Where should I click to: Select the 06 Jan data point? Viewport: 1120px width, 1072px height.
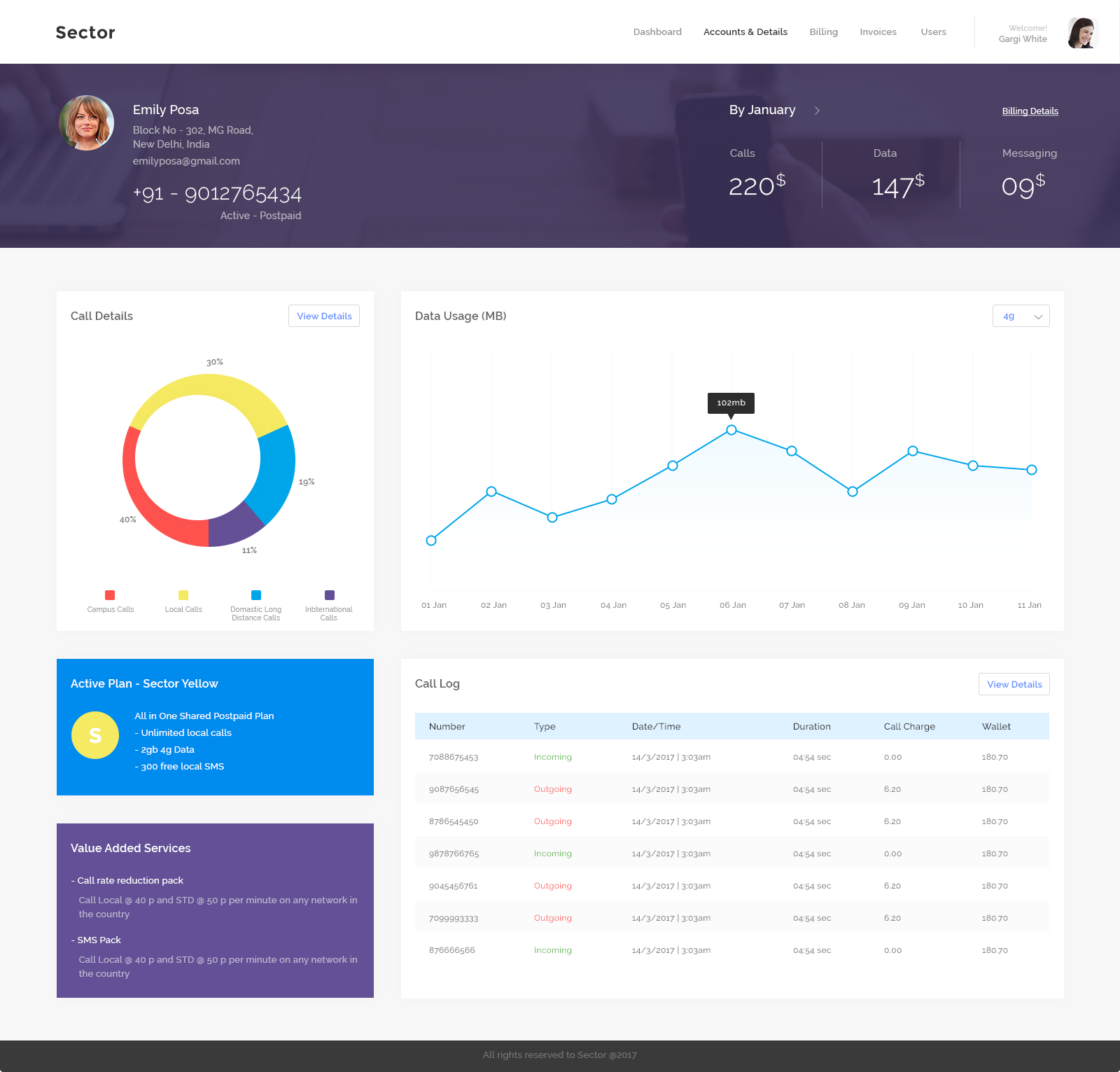[x=731, y=430]
